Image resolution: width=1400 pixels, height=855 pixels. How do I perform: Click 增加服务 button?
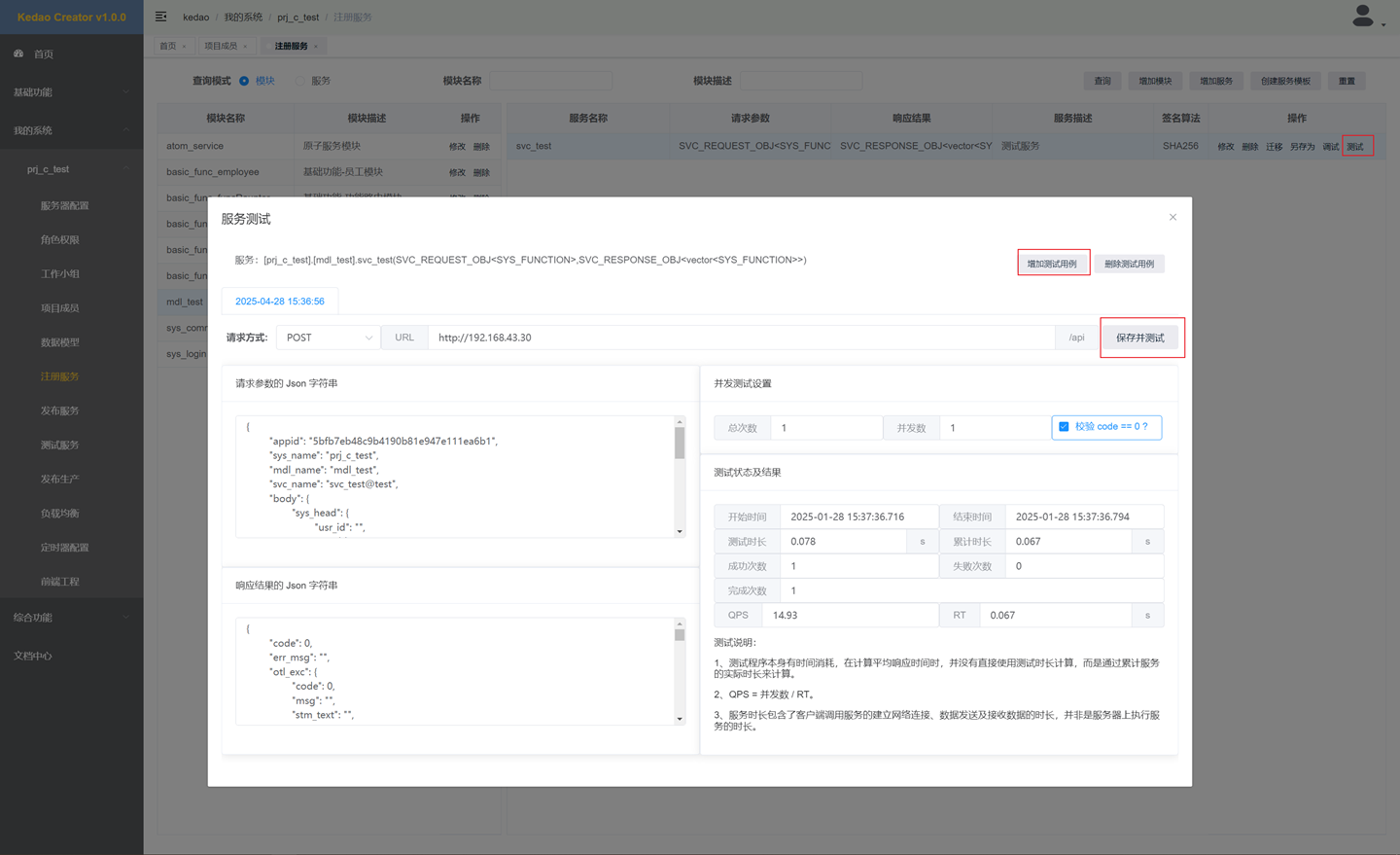pos(1216,81)
